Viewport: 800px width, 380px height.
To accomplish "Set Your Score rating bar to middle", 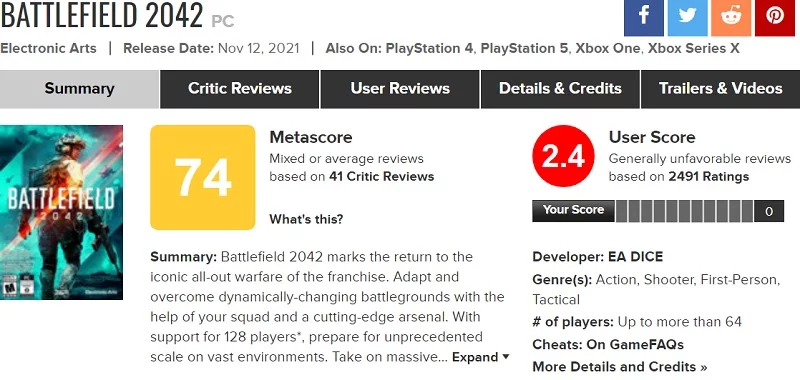I will click(x=684, y=211).
